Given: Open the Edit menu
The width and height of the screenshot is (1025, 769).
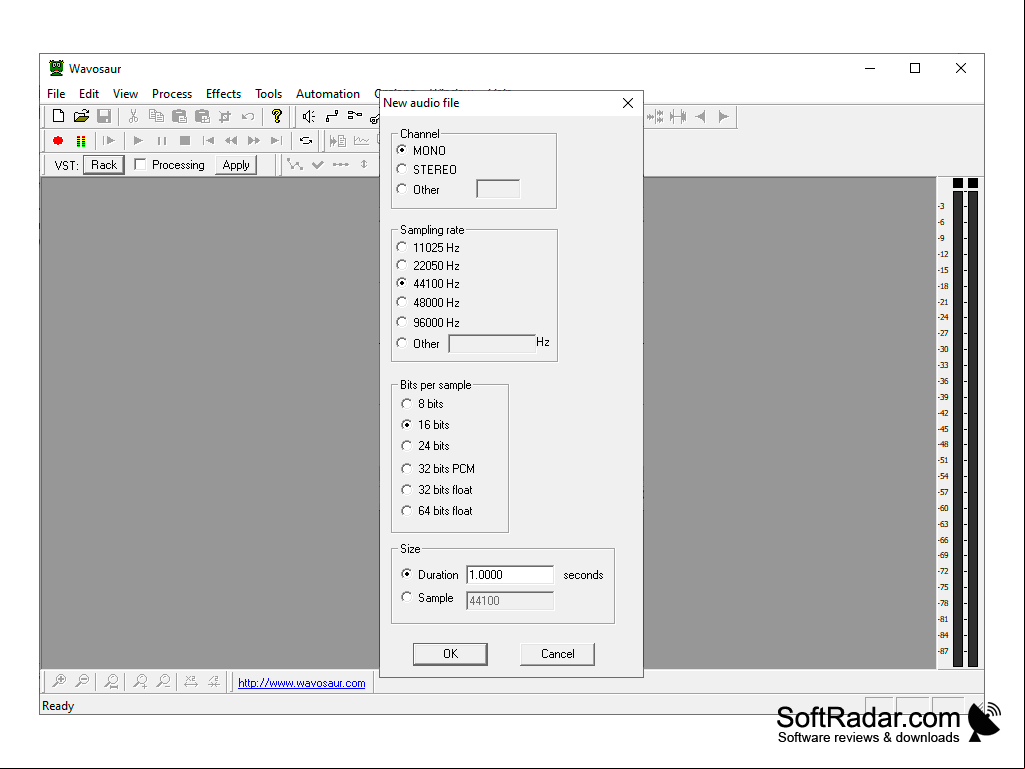Looking at the screenshot, I should coord(89,94).
